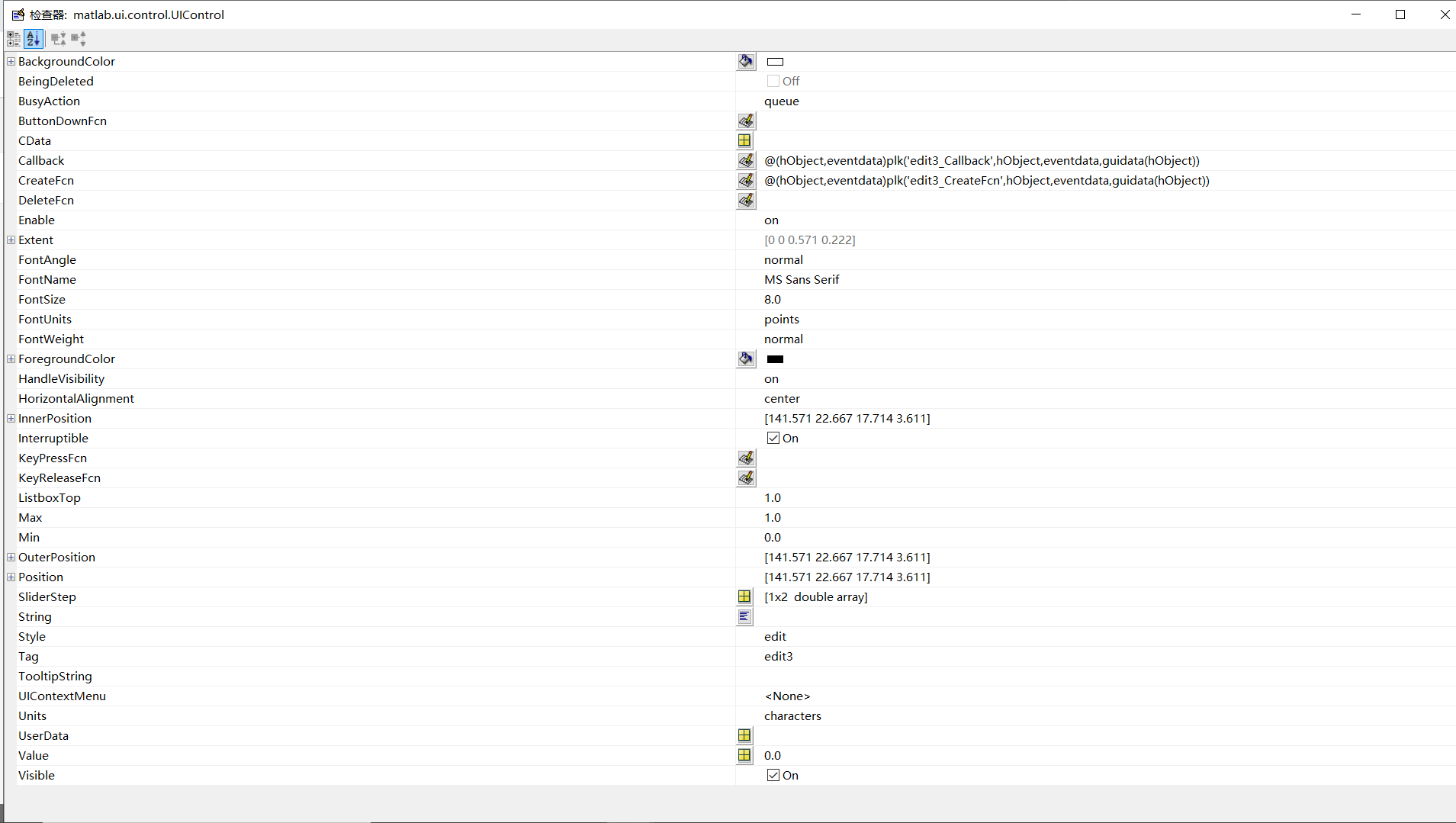Change FontWeight value normal
This screenshot has width=1456, height=823.
[x=783, y=339]
